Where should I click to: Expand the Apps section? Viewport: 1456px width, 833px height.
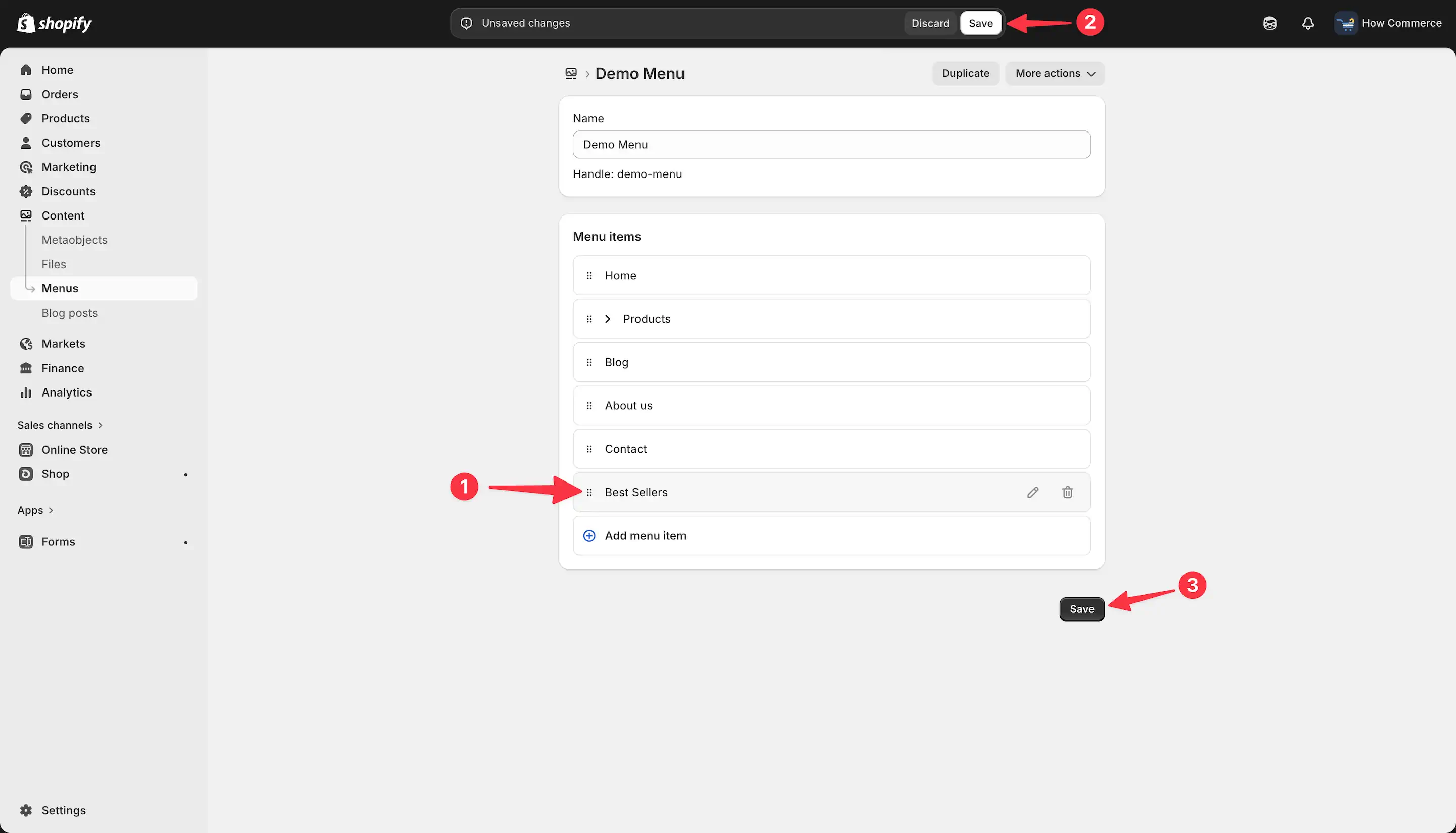coord(35,510)
